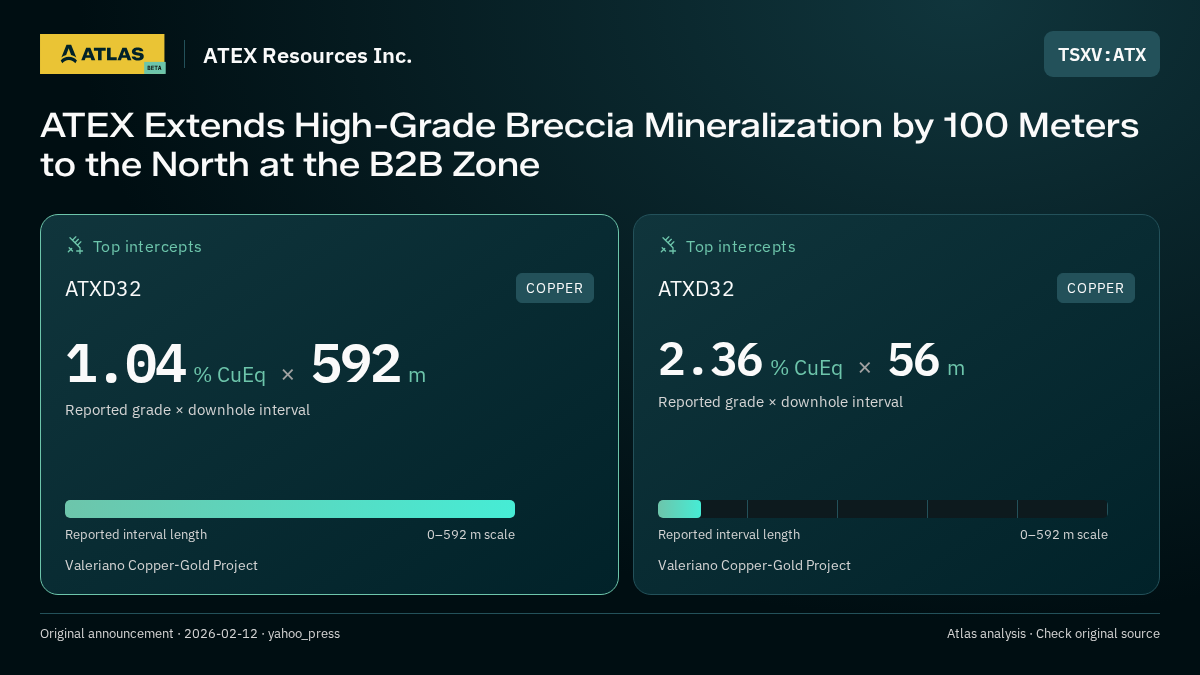Click the 1.04 grade value

tap(126, 364)
